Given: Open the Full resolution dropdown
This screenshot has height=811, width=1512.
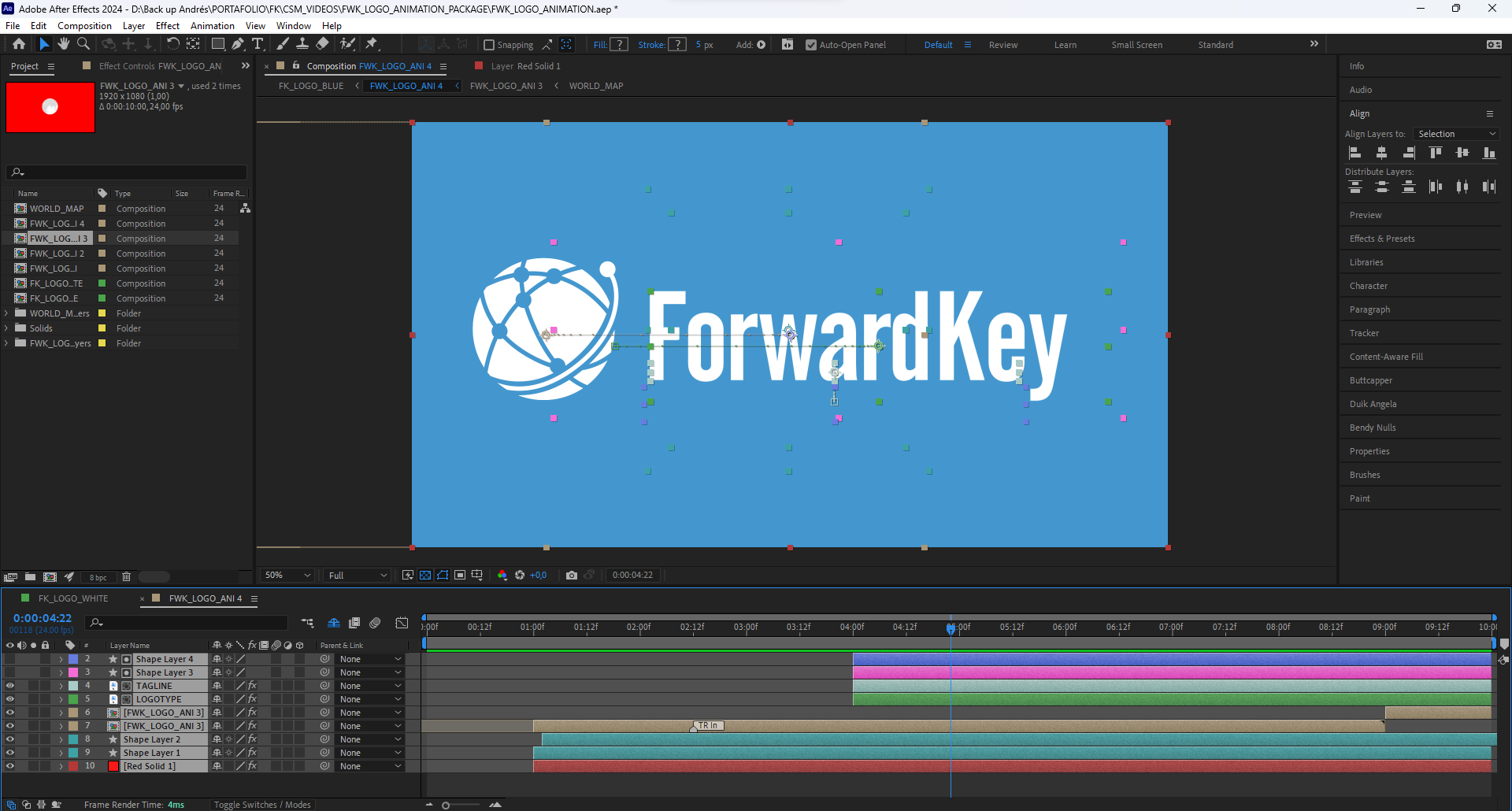Looking at the screenshot, I should (358, 576).
